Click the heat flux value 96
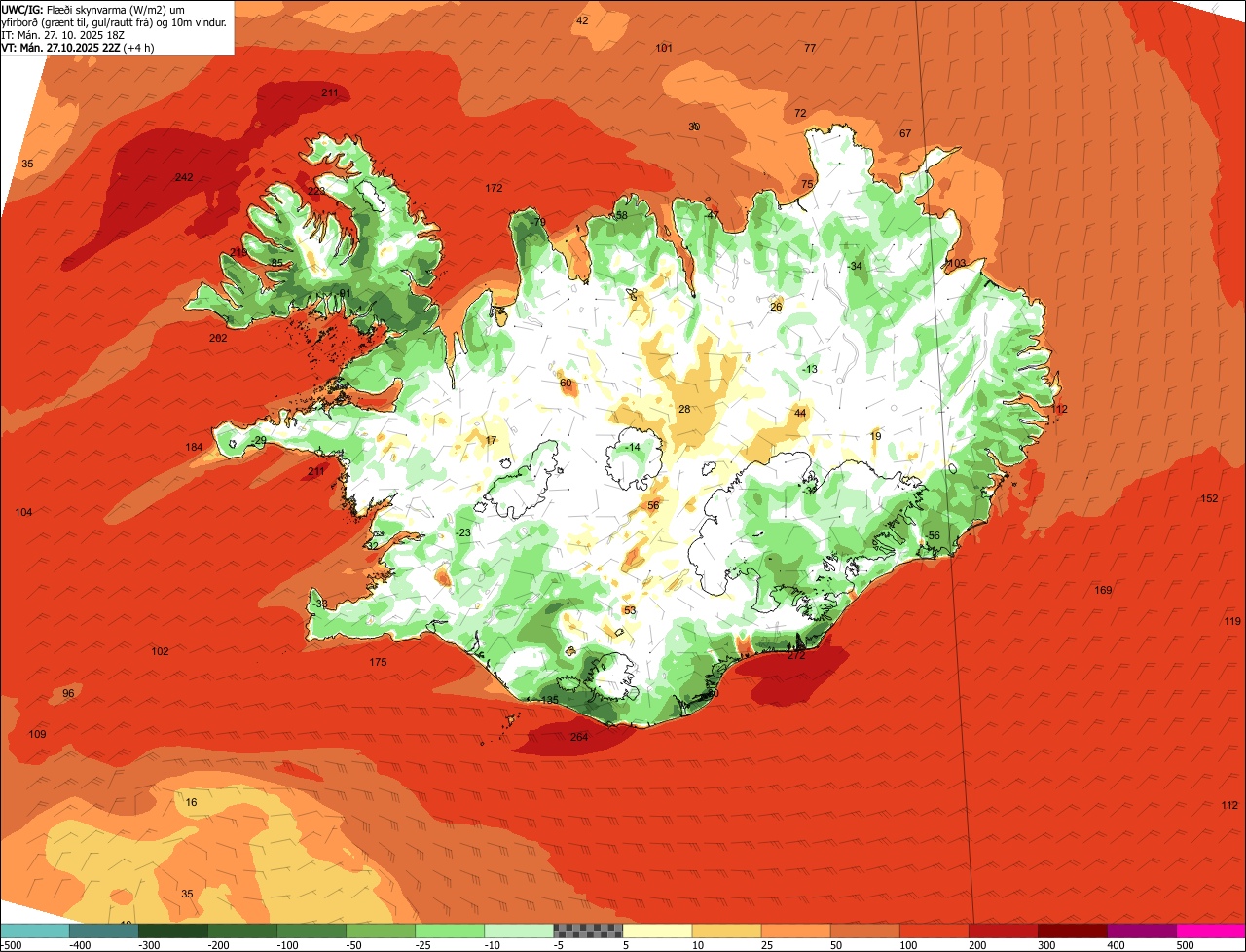Image resolution: width=1246 pixels, height=952 pixels. click(x=68, y=693)
